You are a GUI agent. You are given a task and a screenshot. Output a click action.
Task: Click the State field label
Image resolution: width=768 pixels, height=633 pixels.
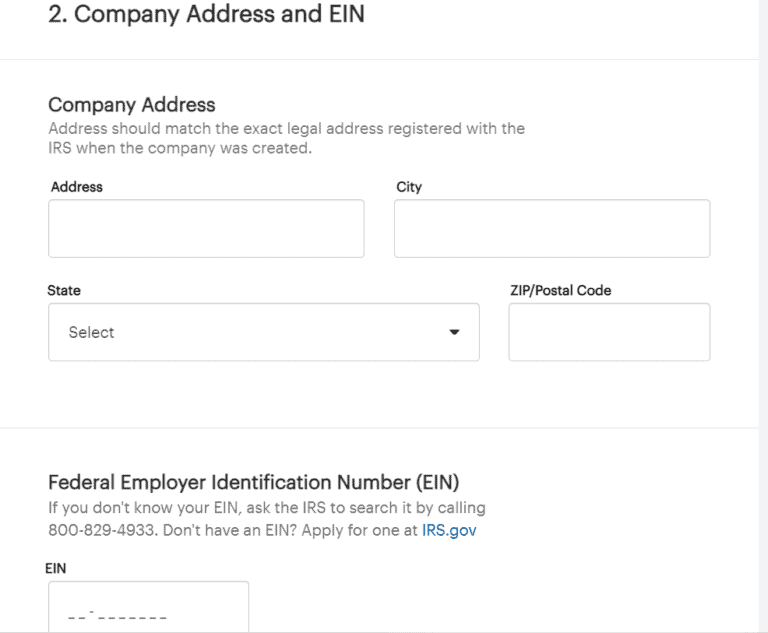click(x=64, y=291)
